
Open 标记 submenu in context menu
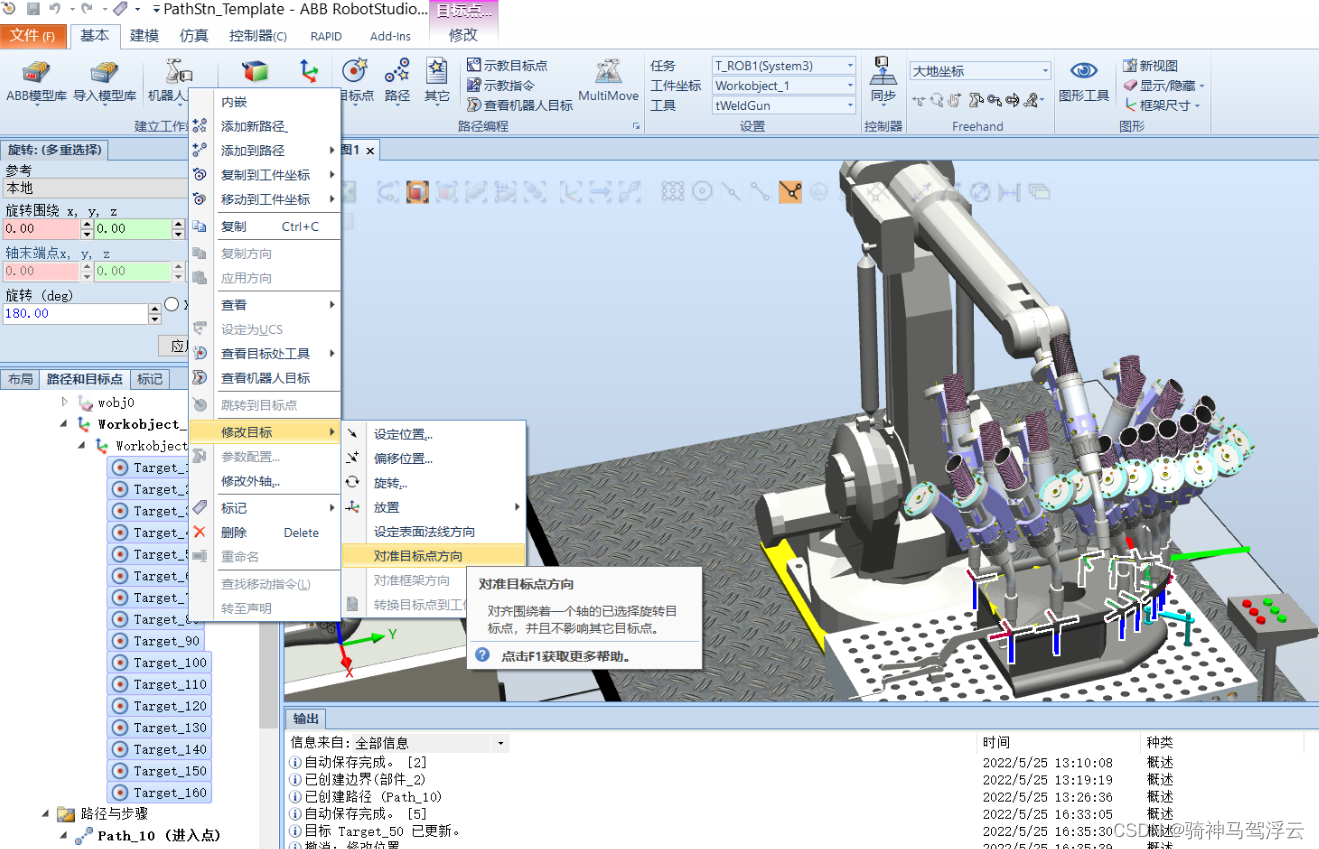click(265, 508)
